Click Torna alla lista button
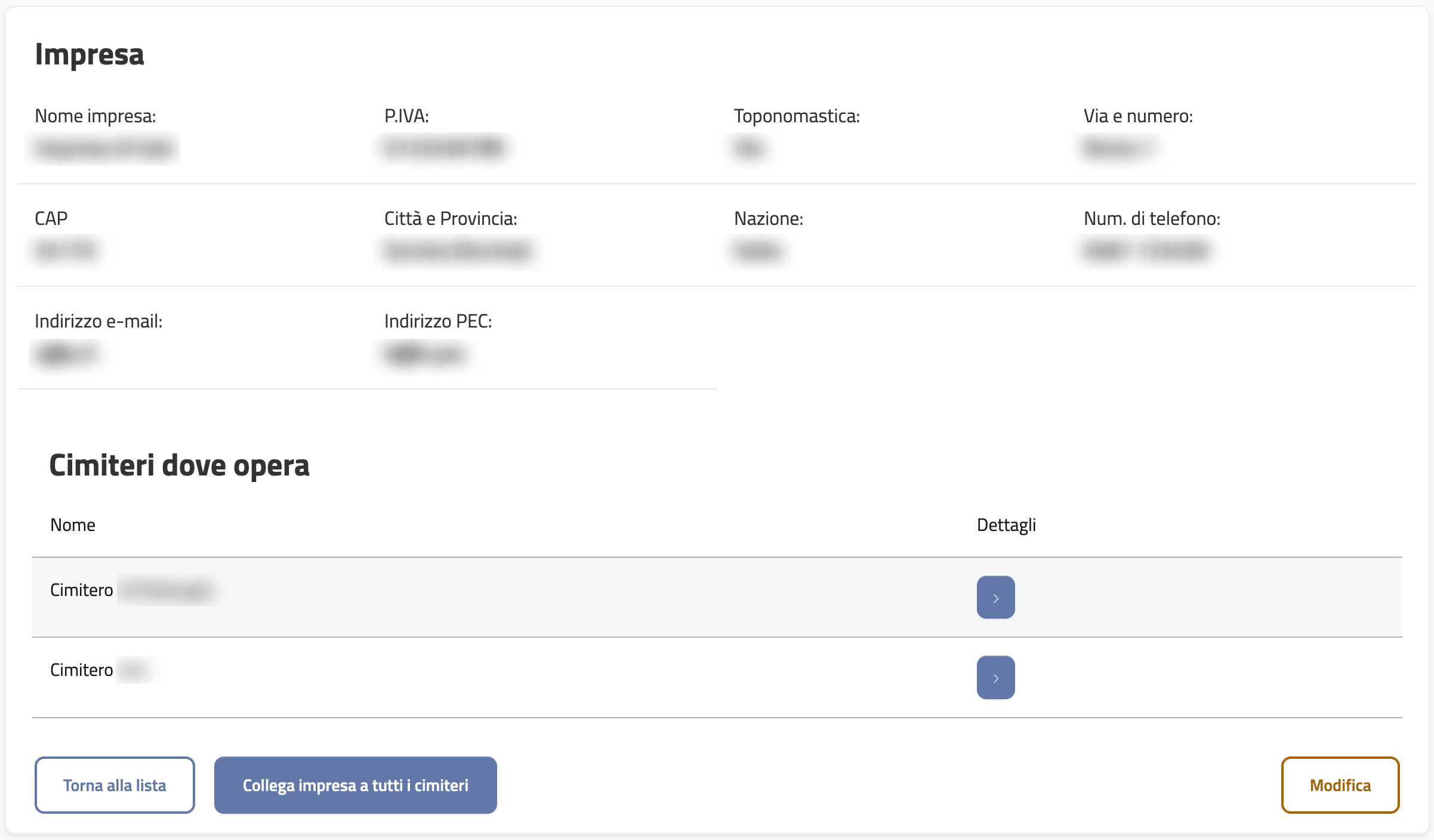The image size is (1434, 840). click(115, 785)
